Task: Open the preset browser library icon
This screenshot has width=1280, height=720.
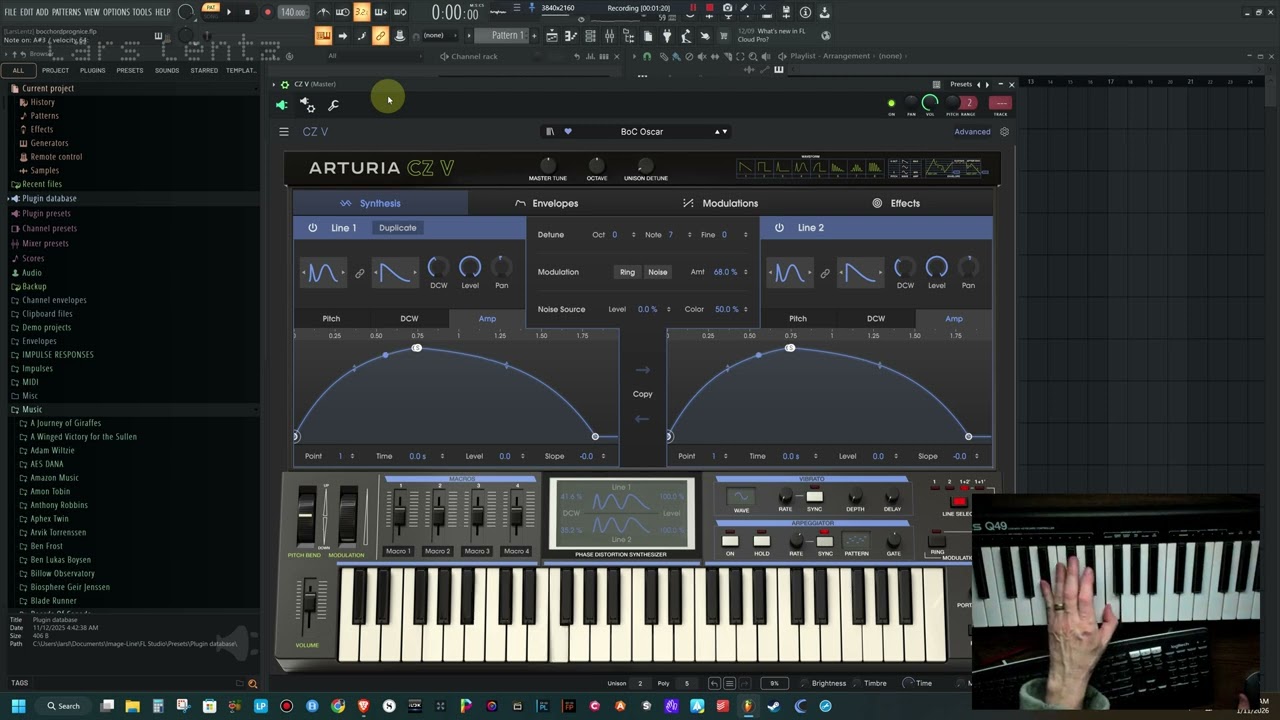Action: point(549,132)
